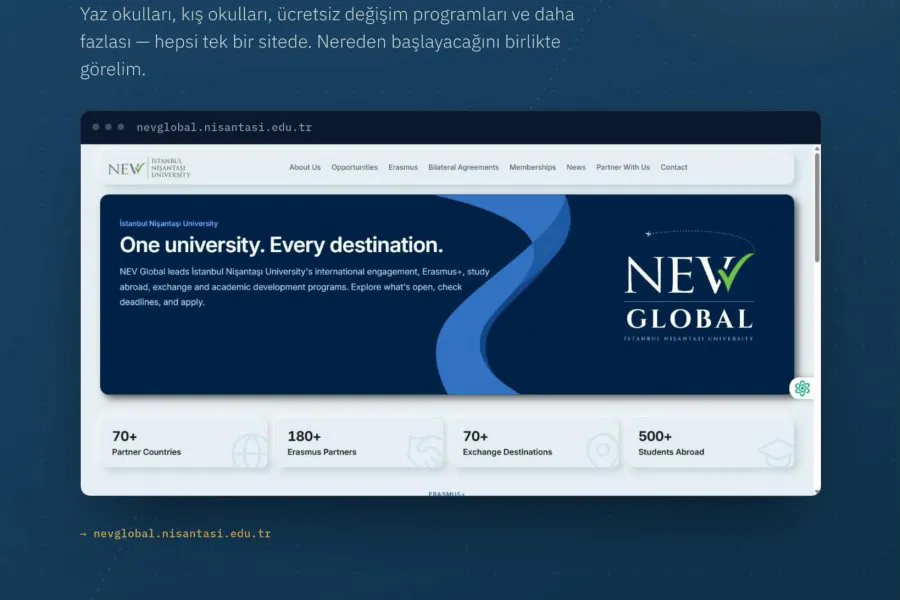Click the address bar showing nevglobal.nisantasi.edu.tr
The width and height of the screenshot is (900, 600).
point(224,127)
